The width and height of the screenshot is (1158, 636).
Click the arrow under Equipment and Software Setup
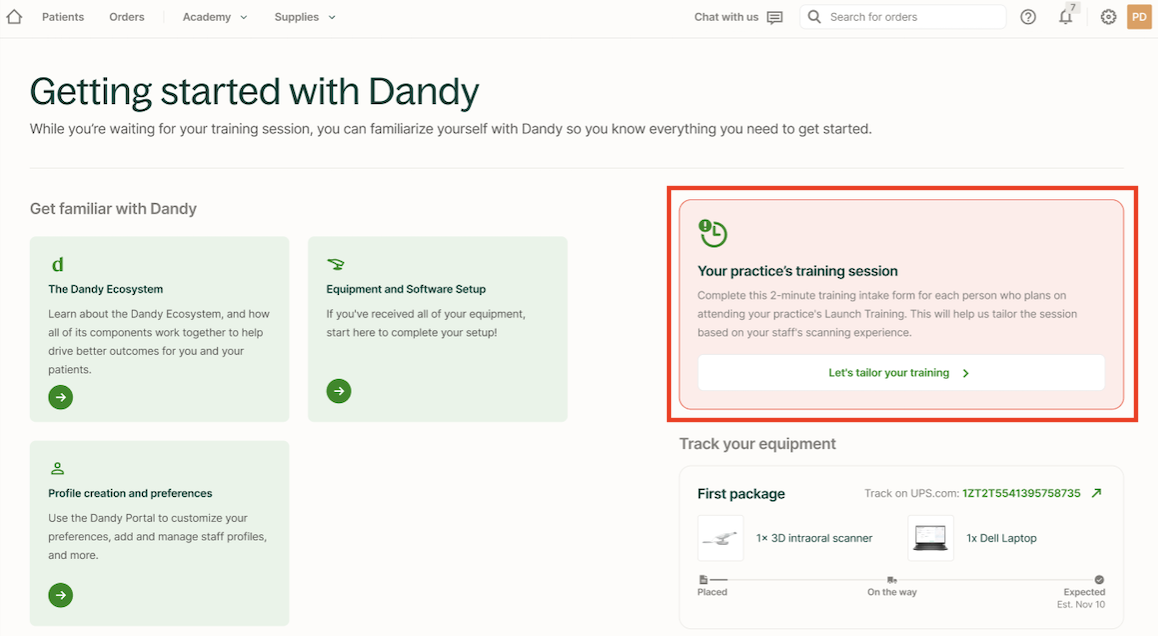click(339, 391)
